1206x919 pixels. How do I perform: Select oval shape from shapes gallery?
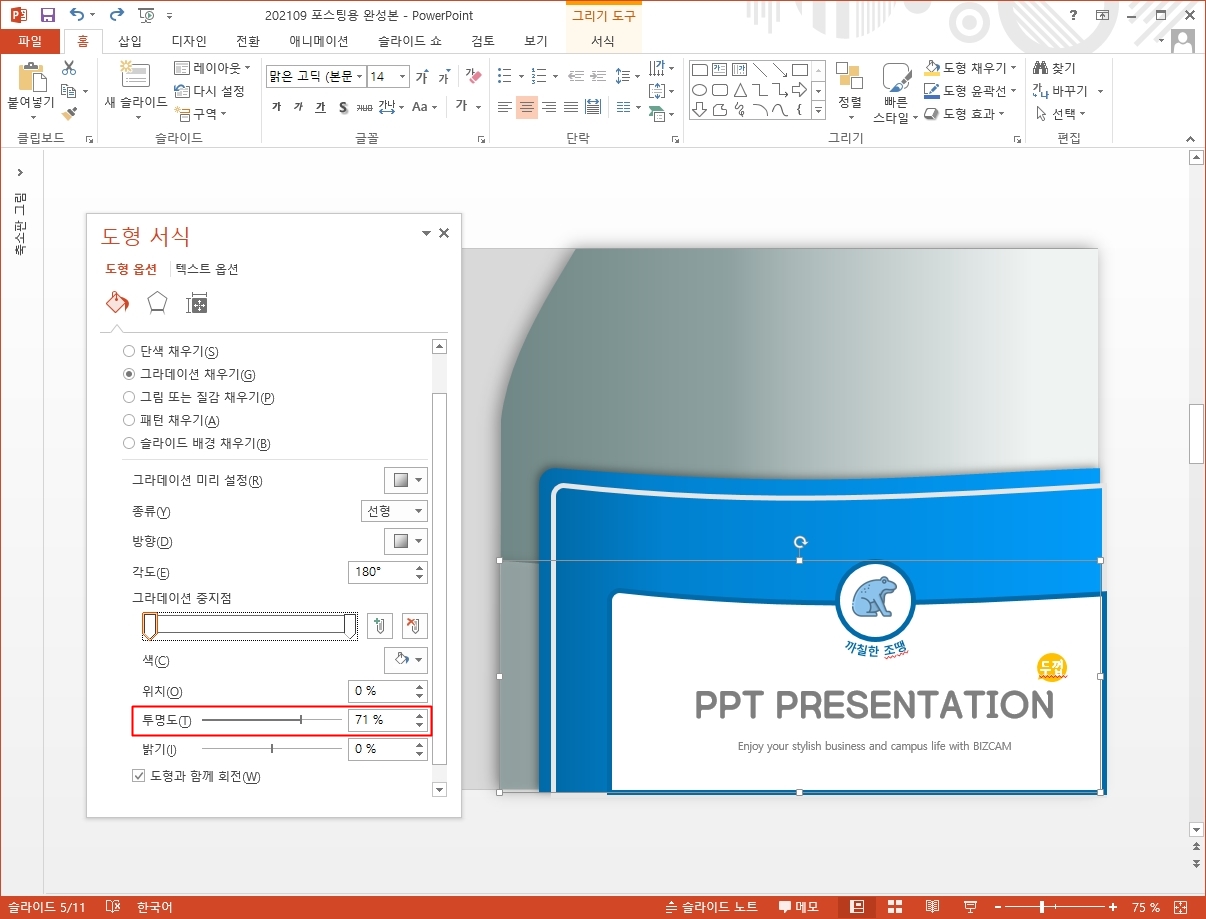(x=700, y=90)
